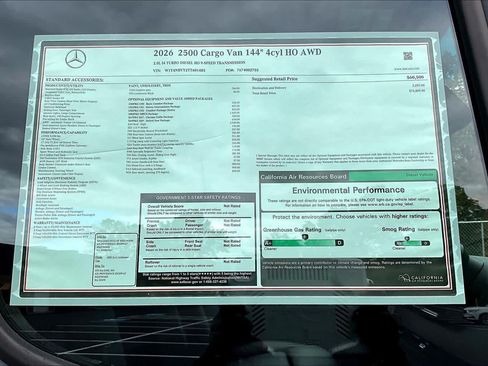Tap the QR code on the sticker

(x=408, y=56)
